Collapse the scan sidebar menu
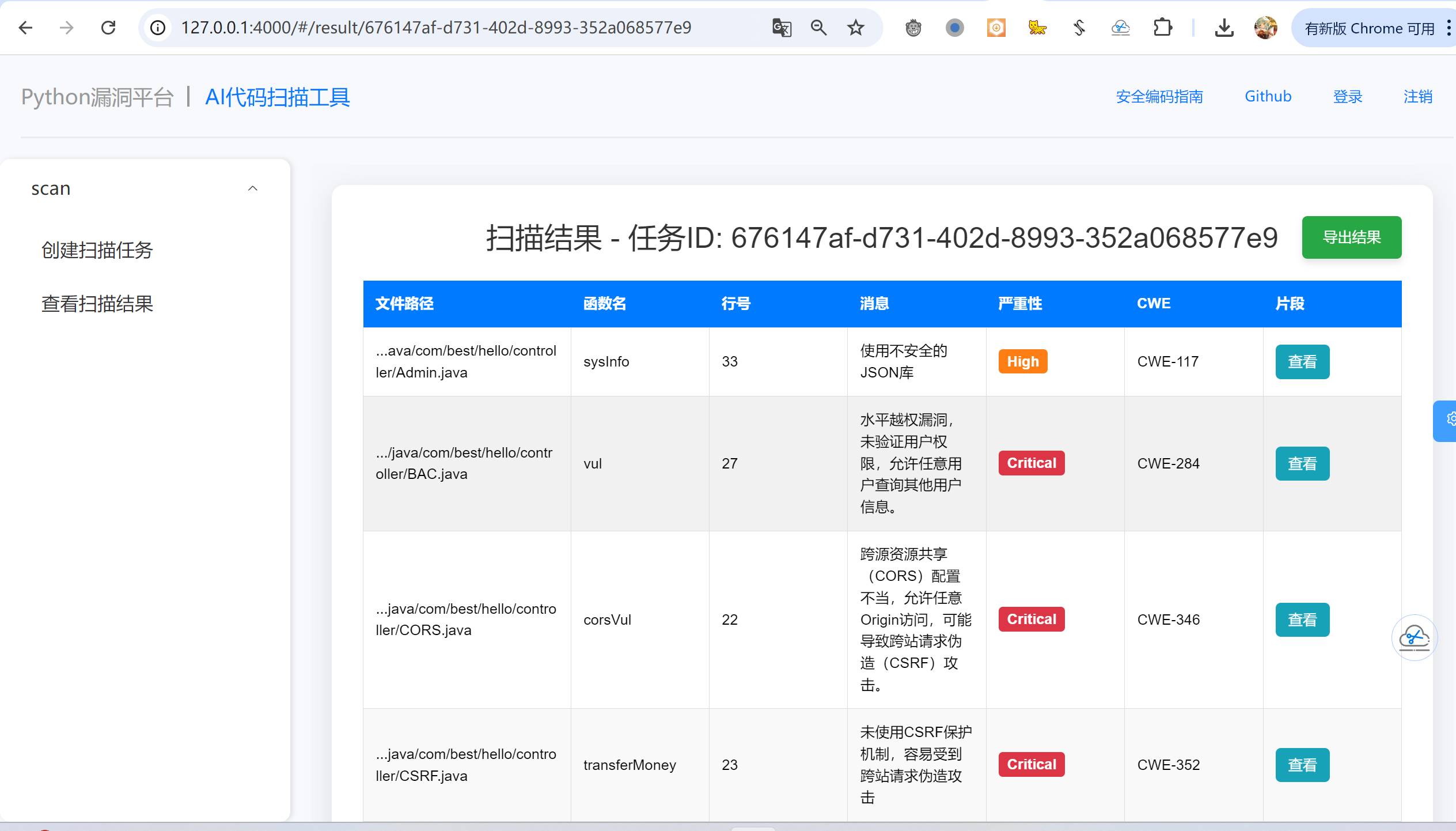Screen dimensions: 1456x831 pos(252,188)
